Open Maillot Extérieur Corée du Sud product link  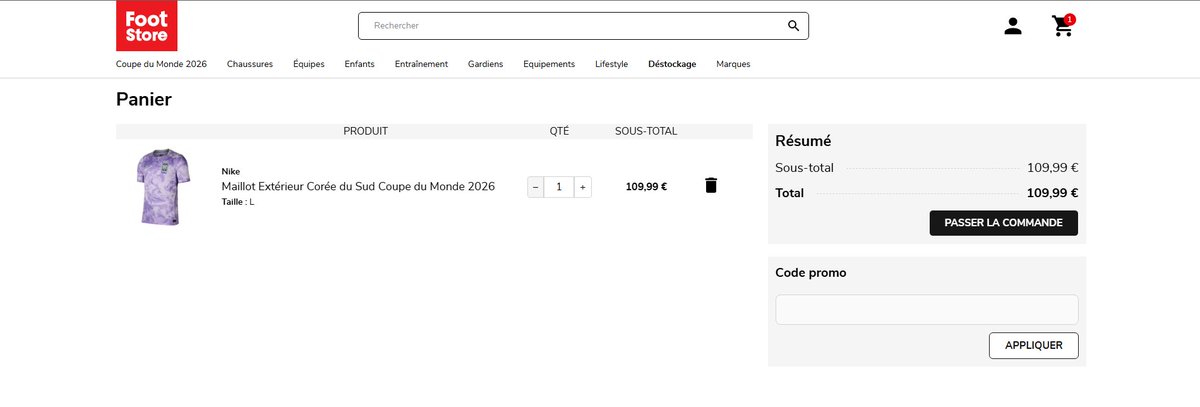358,186
